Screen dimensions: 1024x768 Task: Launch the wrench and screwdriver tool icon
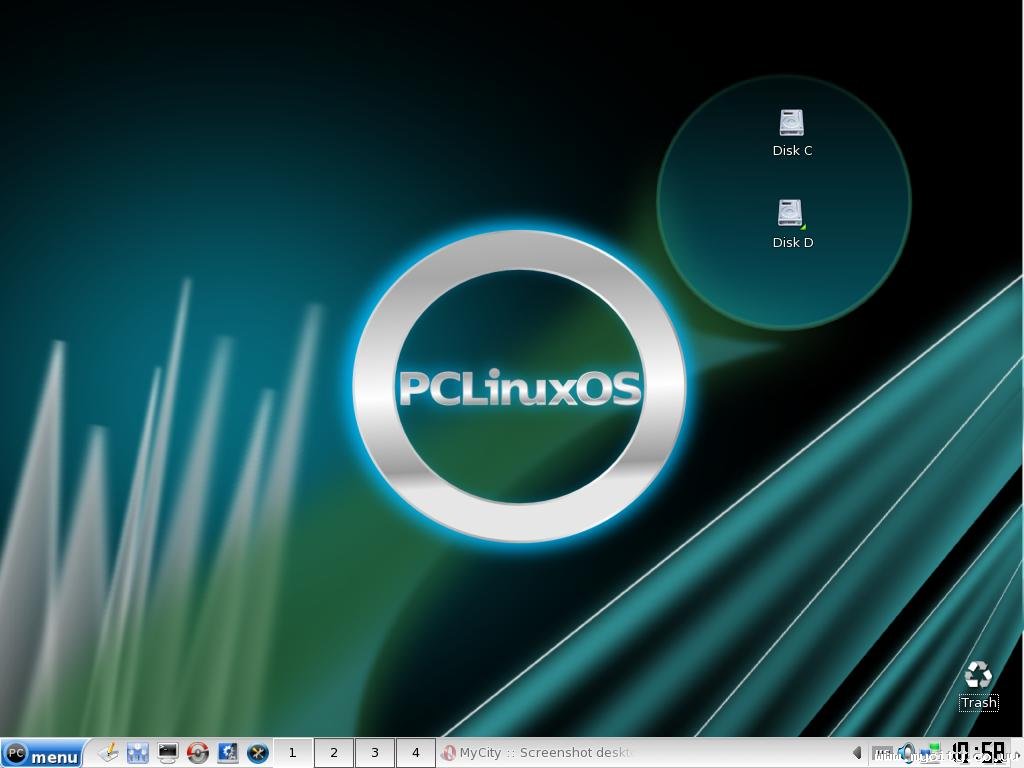(258, 753)
